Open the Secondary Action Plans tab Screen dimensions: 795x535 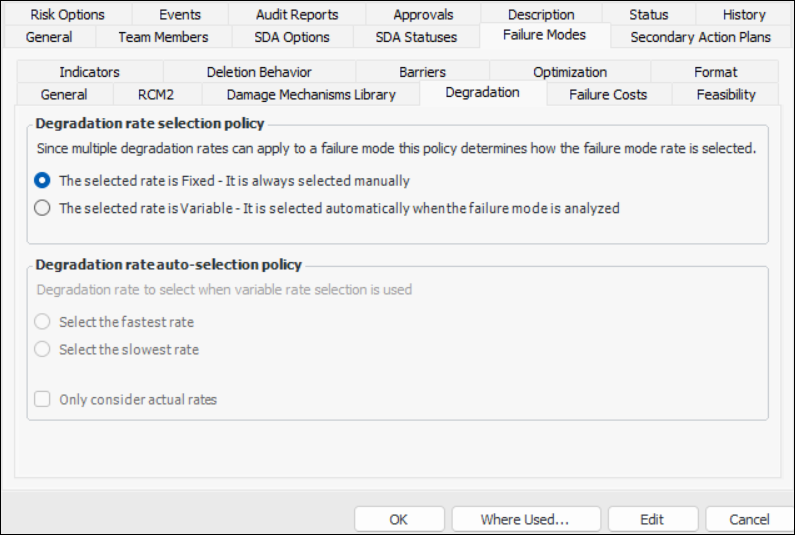click(x=700, y=37)
